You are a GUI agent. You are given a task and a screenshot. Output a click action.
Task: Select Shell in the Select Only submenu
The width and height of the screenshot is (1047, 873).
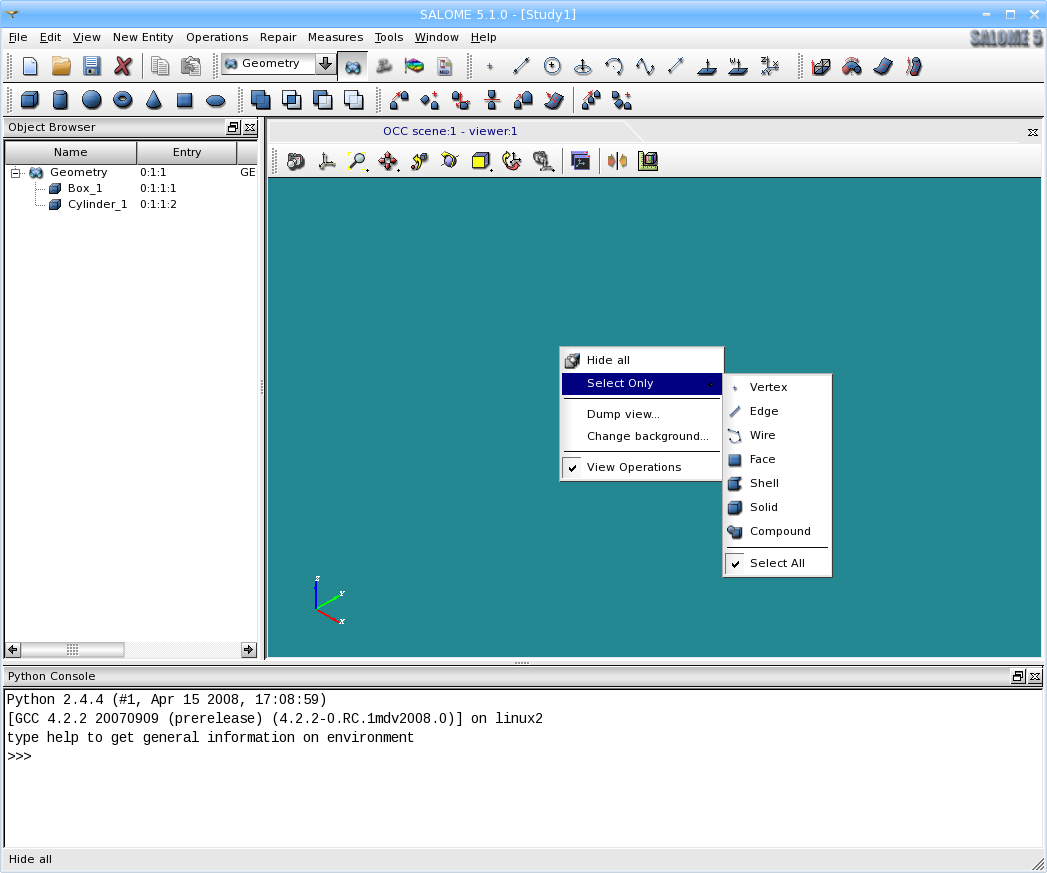777,484
